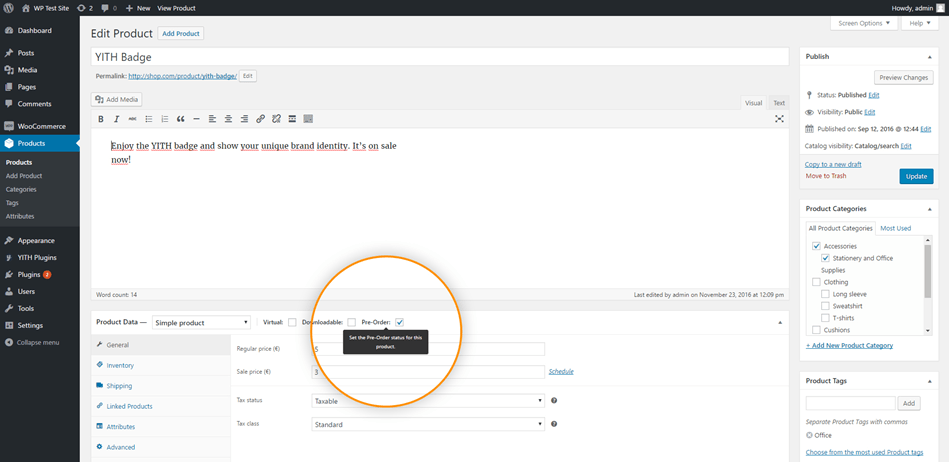
Task: Enter distraction-free writing mode
Action: coord(779,119)
